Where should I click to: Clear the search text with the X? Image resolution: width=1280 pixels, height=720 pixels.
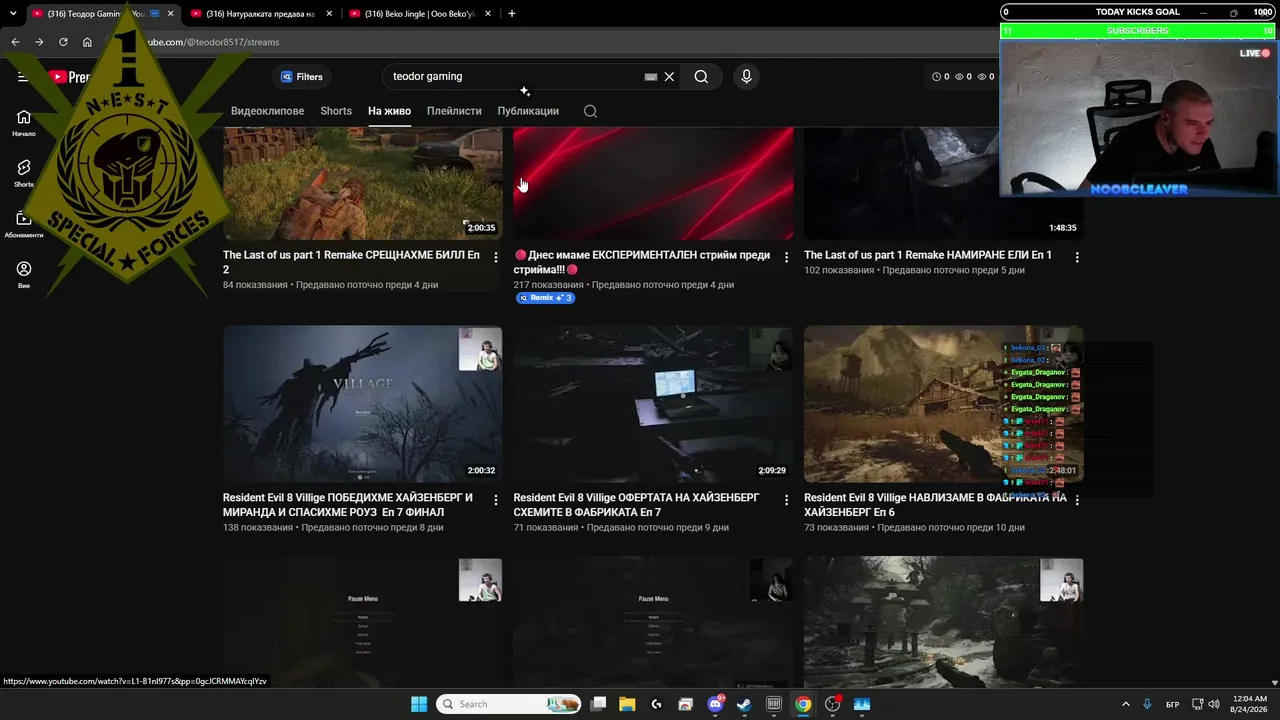point(670,76)
